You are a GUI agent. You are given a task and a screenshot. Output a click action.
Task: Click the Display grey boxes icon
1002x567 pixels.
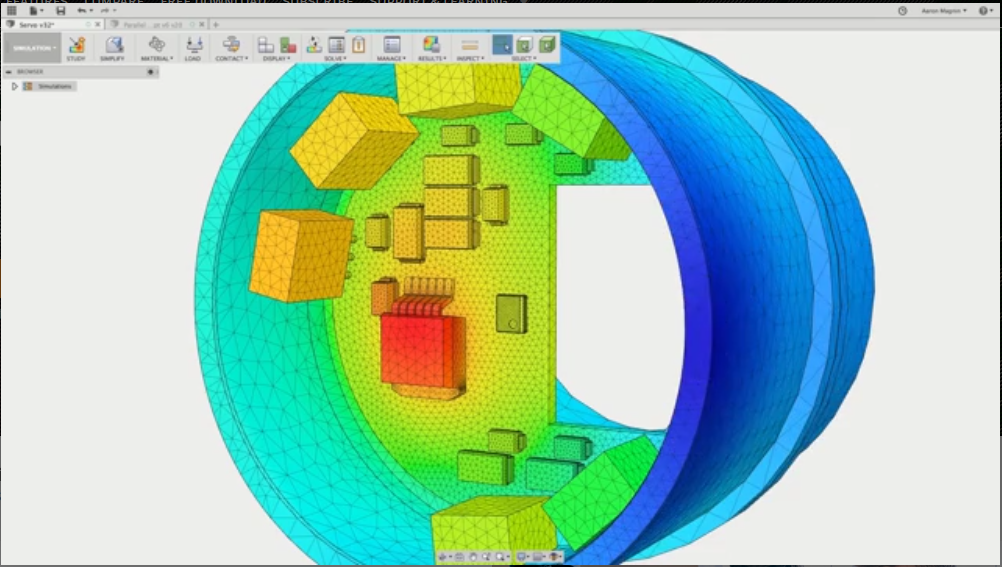(266, 45)
